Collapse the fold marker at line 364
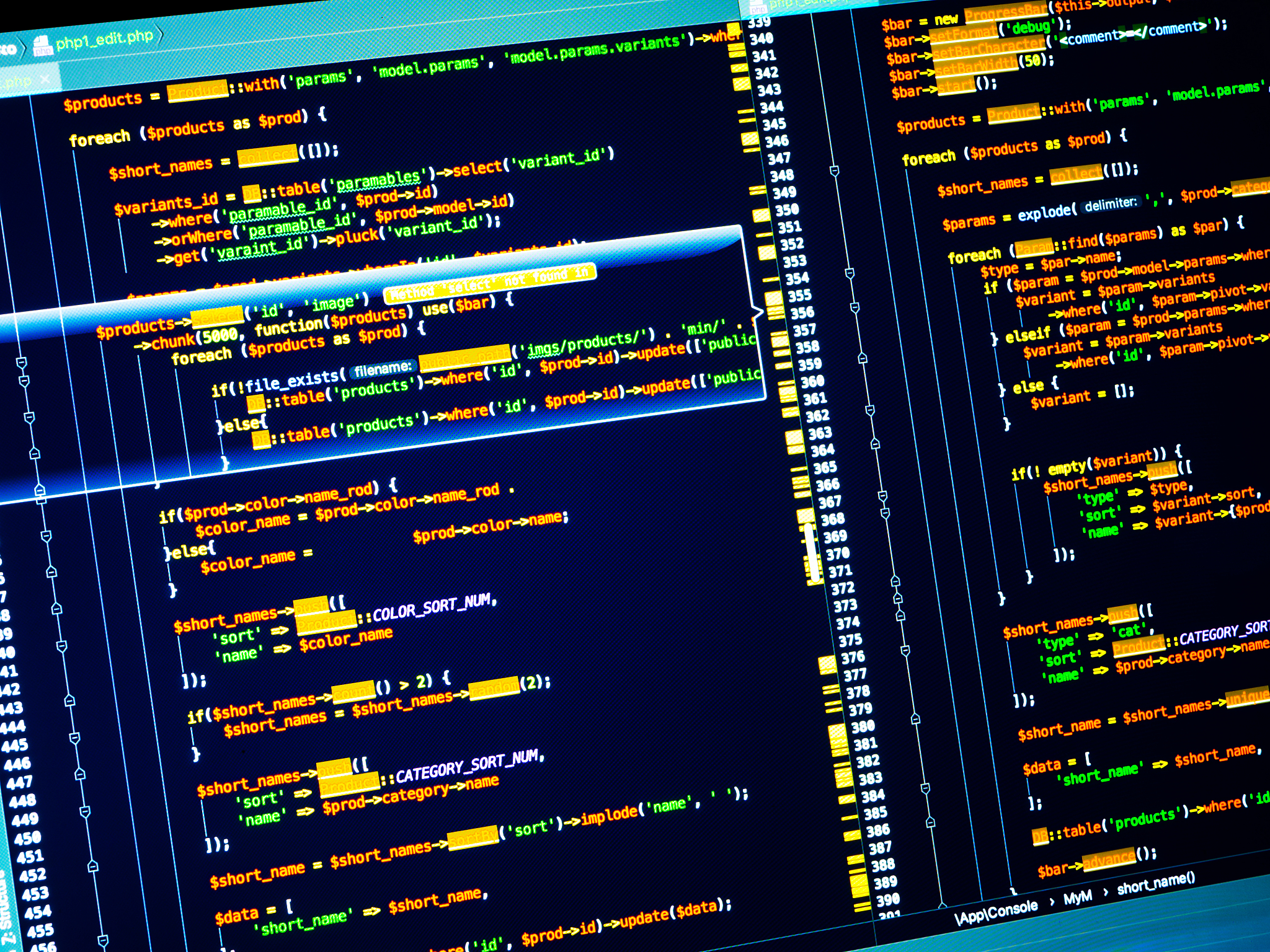Image resolution: width=1270 pixels, height=952 pixels. 875,444
